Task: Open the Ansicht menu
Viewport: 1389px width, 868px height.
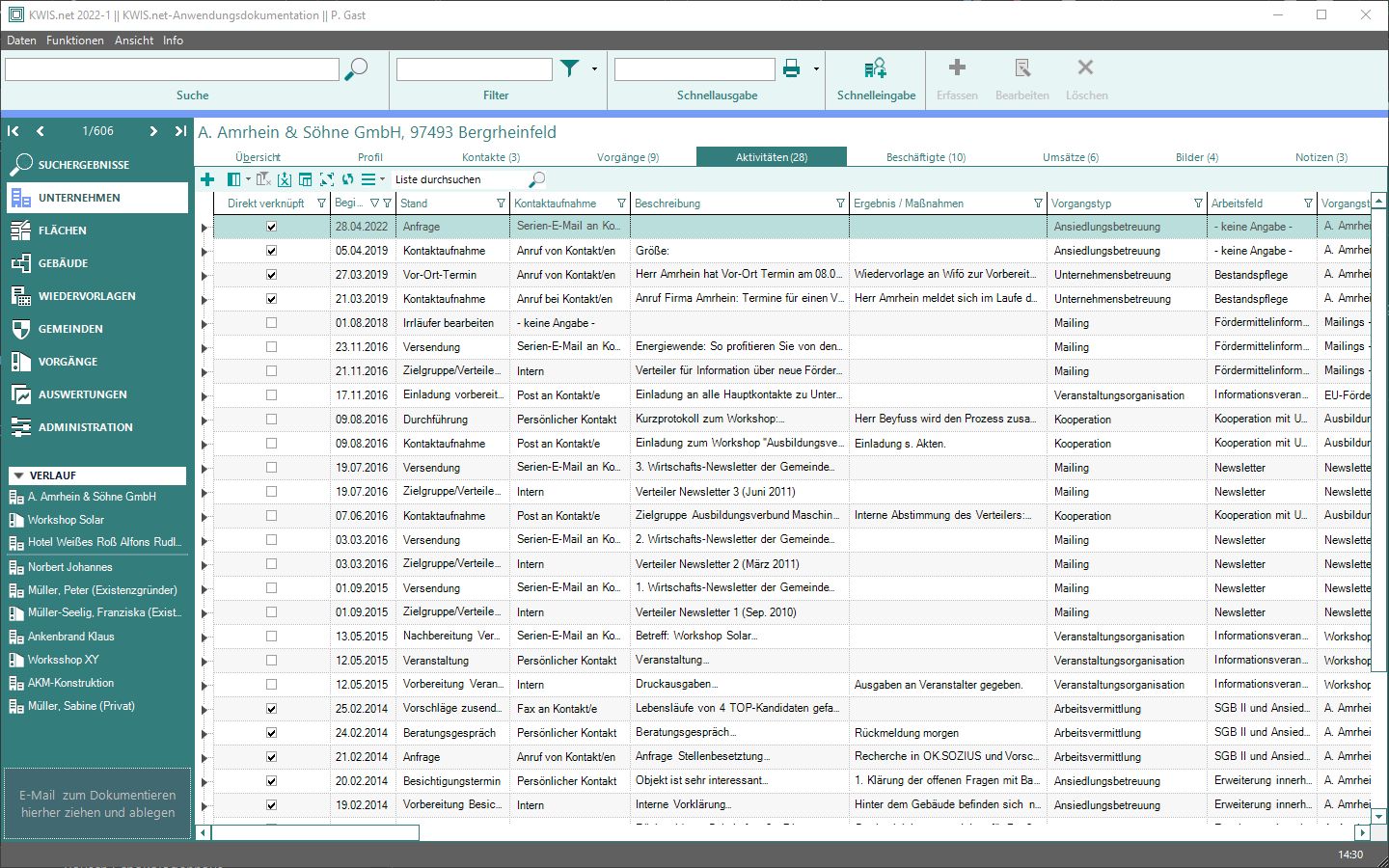Action: (x=134, y=41)
